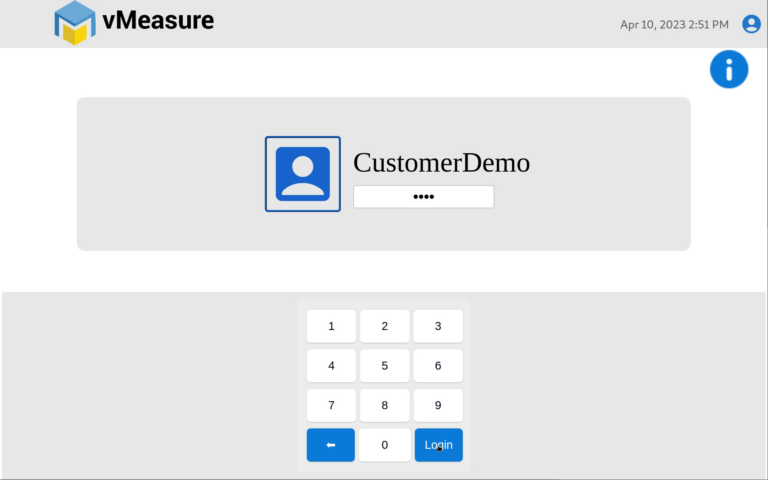Tap keypad digit 5
This screenshot has height=480, width=768.
(x=384, y=366)
